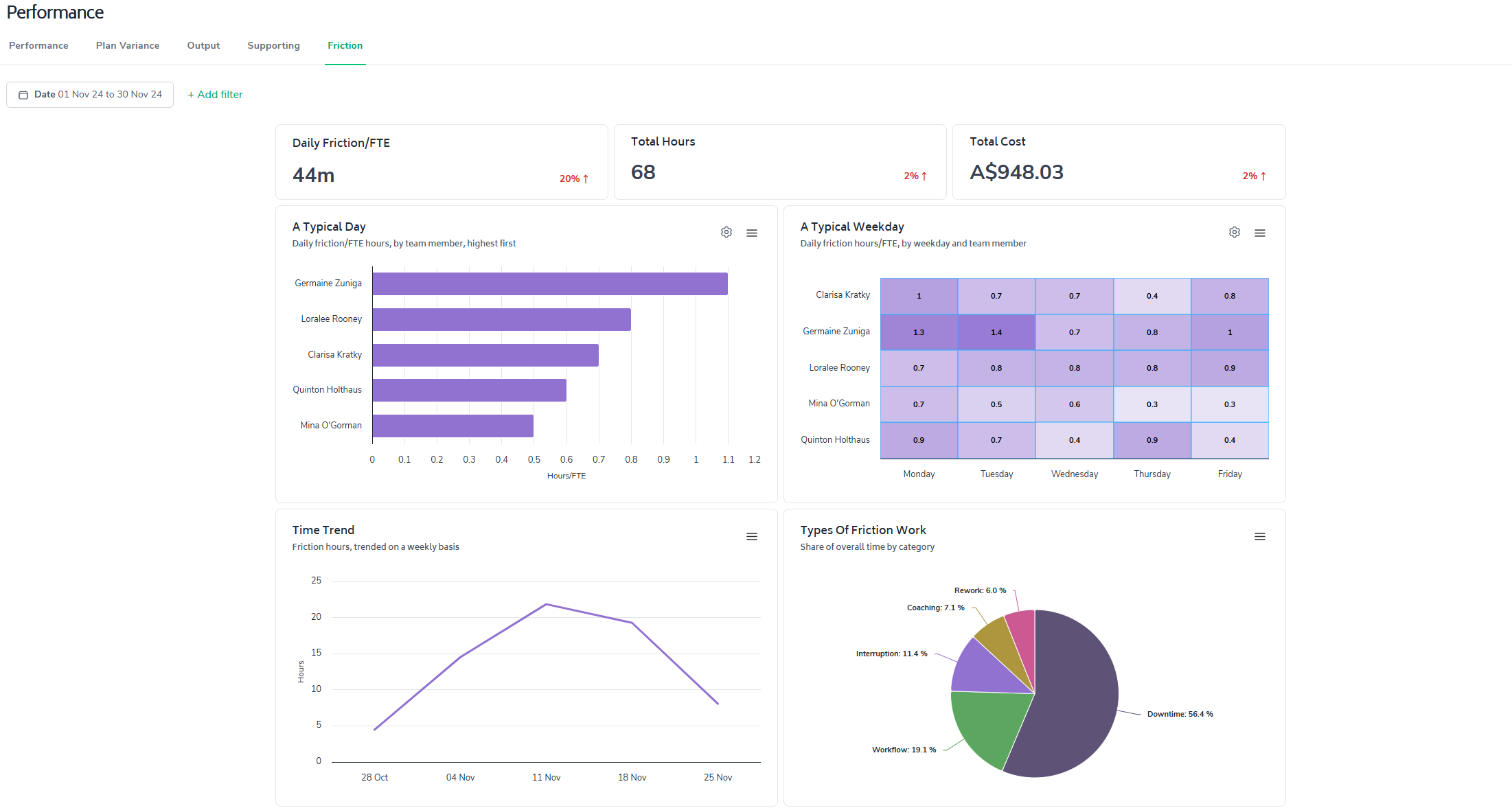Open settings gear on A Typical Weekday chart
Image resolution: width=1512 pixels, height=808 pixels.
click(1234, 233)
